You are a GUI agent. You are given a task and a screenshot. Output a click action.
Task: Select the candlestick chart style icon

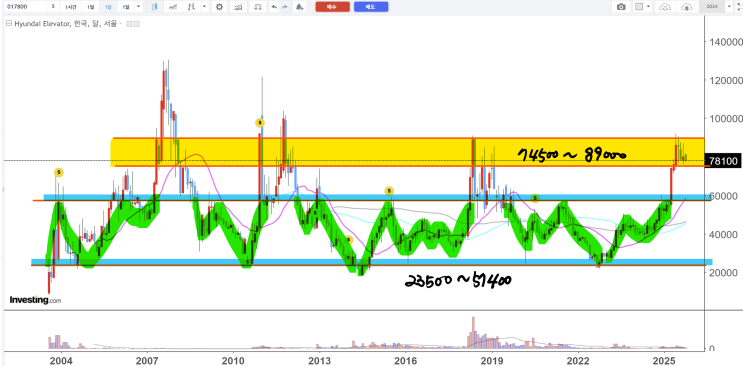click(x=154, y=7)
